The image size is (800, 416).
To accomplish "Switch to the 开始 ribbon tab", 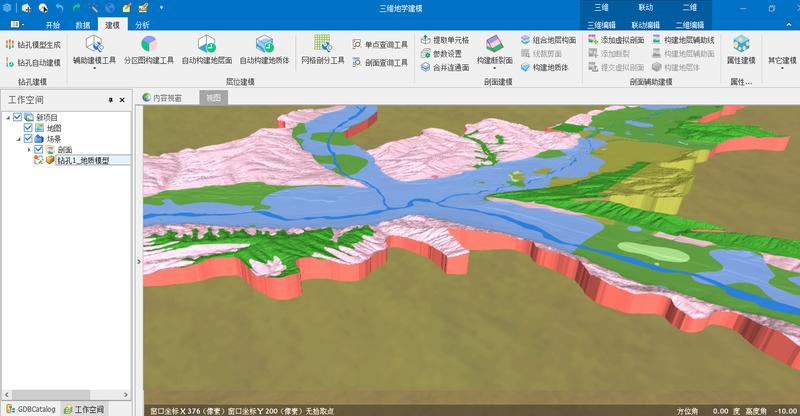I will tap(53, 25).
